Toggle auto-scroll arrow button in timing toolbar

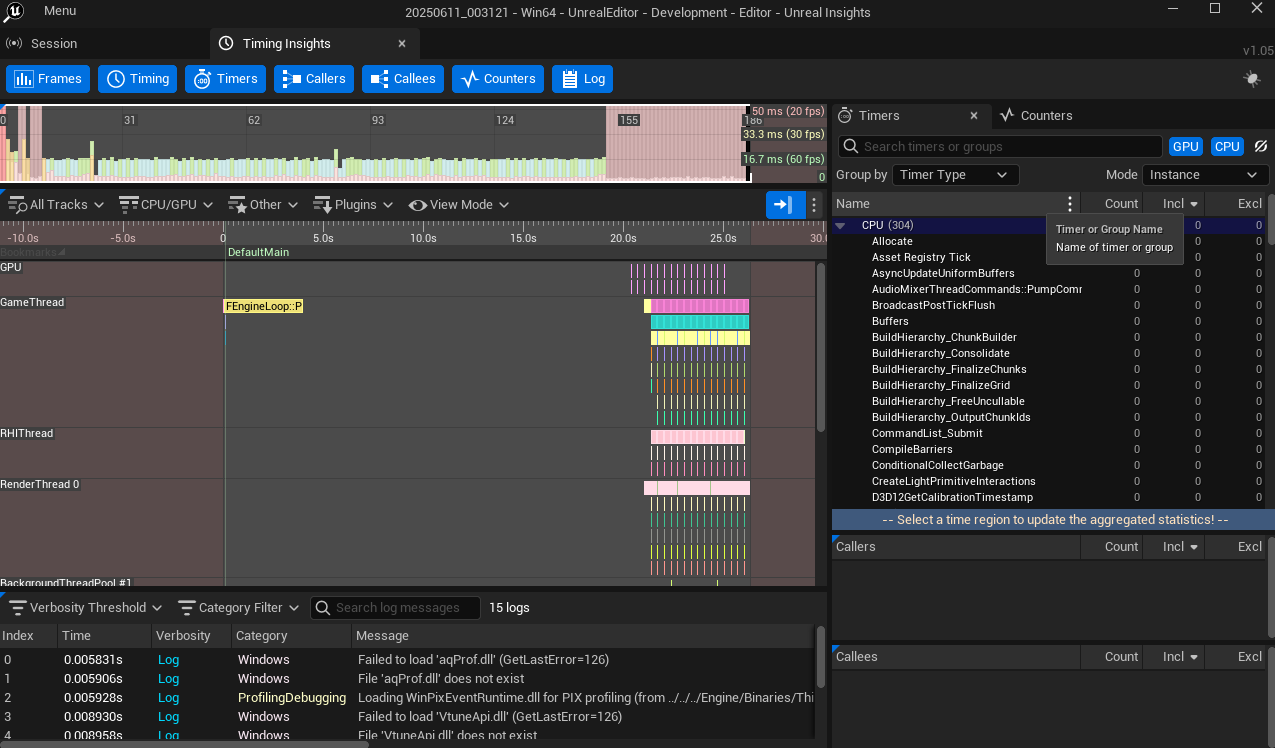(784, 205)
